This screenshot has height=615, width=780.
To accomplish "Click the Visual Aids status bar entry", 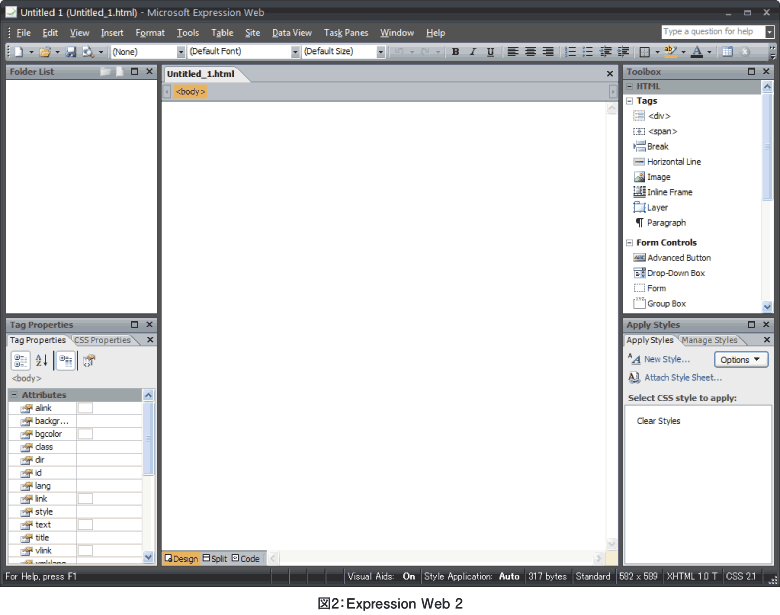I will coord(382,577).
